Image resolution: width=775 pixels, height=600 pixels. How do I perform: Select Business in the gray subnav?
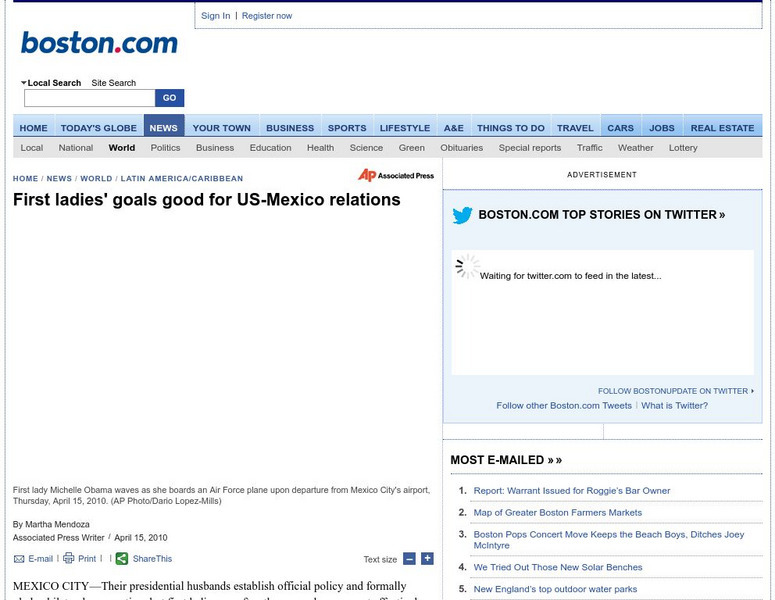pos(215,148)
